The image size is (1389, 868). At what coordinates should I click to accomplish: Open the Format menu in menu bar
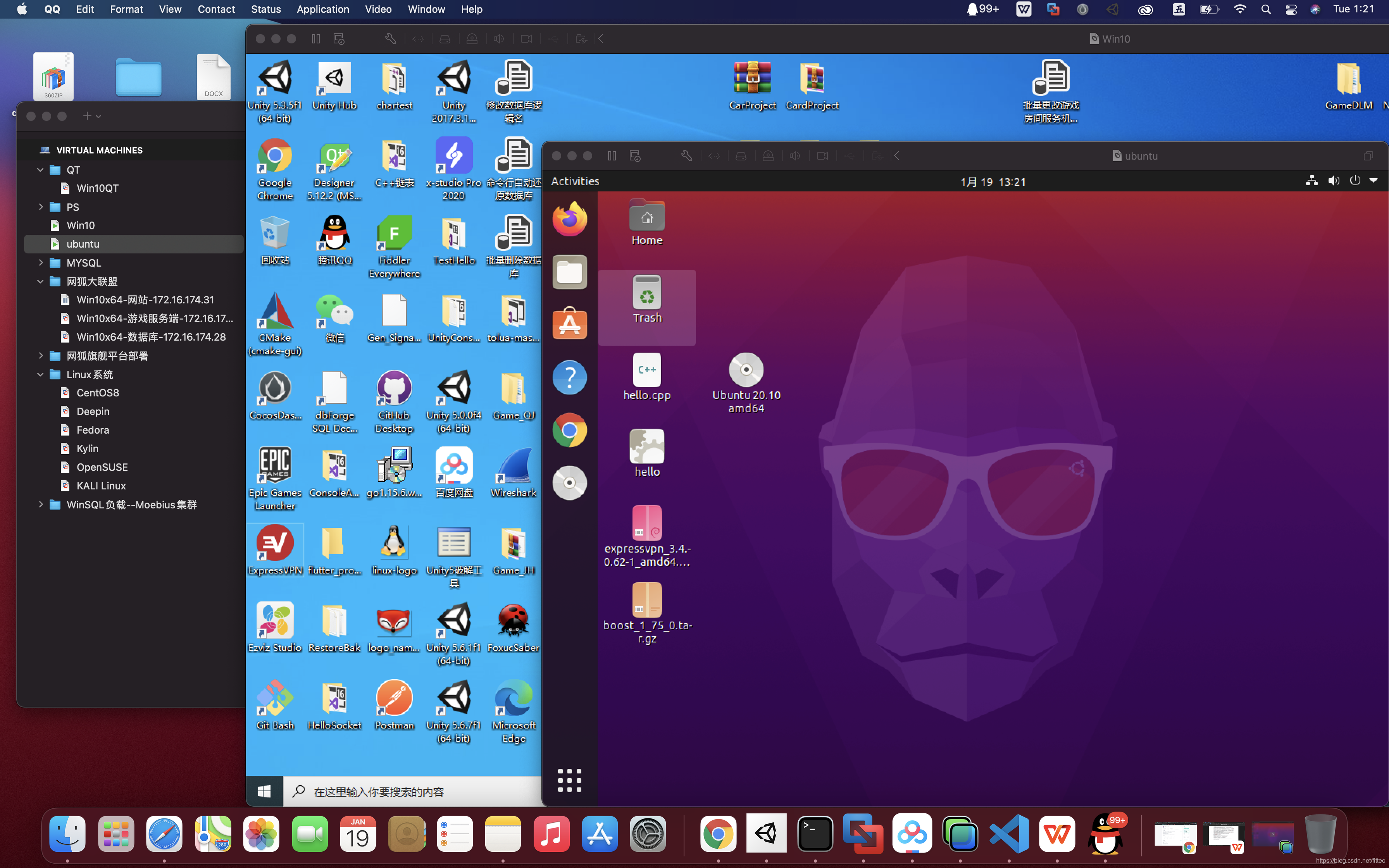(x=126, y=9)
